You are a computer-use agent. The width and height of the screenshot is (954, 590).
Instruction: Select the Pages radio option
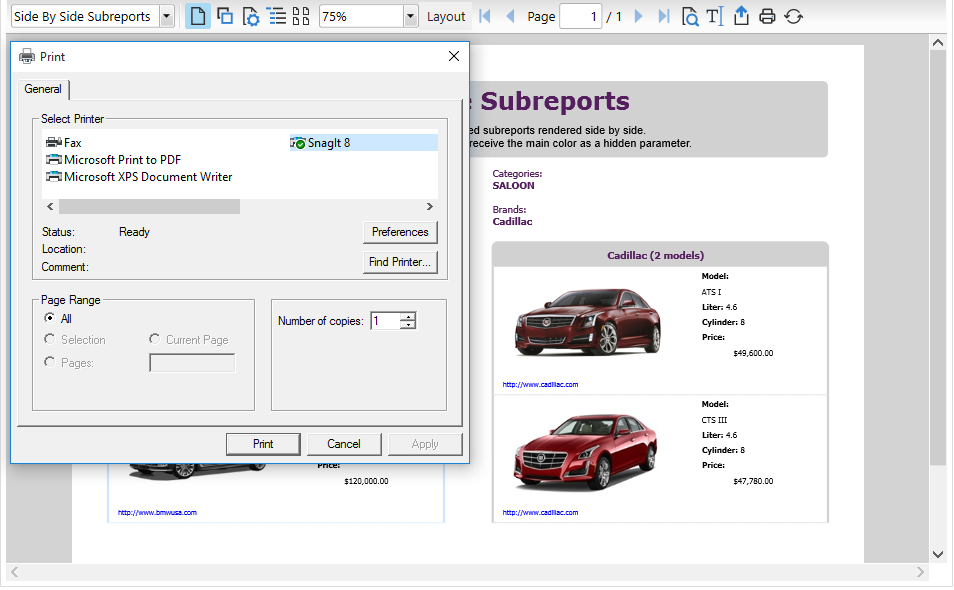(49, 363)
